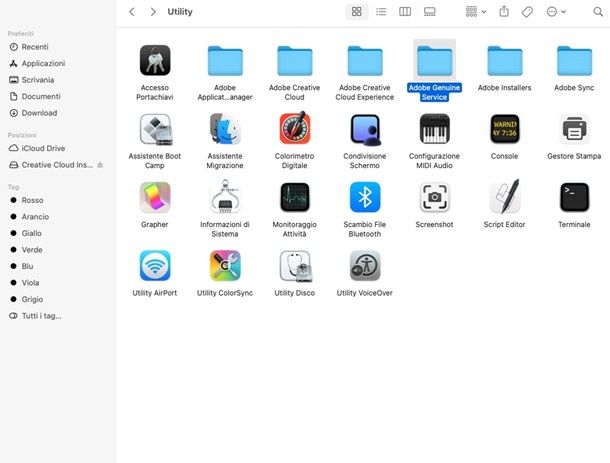Open Informazioni di Sistema
This screenshot has width=610, height=463.
click(x=225, y=196)
